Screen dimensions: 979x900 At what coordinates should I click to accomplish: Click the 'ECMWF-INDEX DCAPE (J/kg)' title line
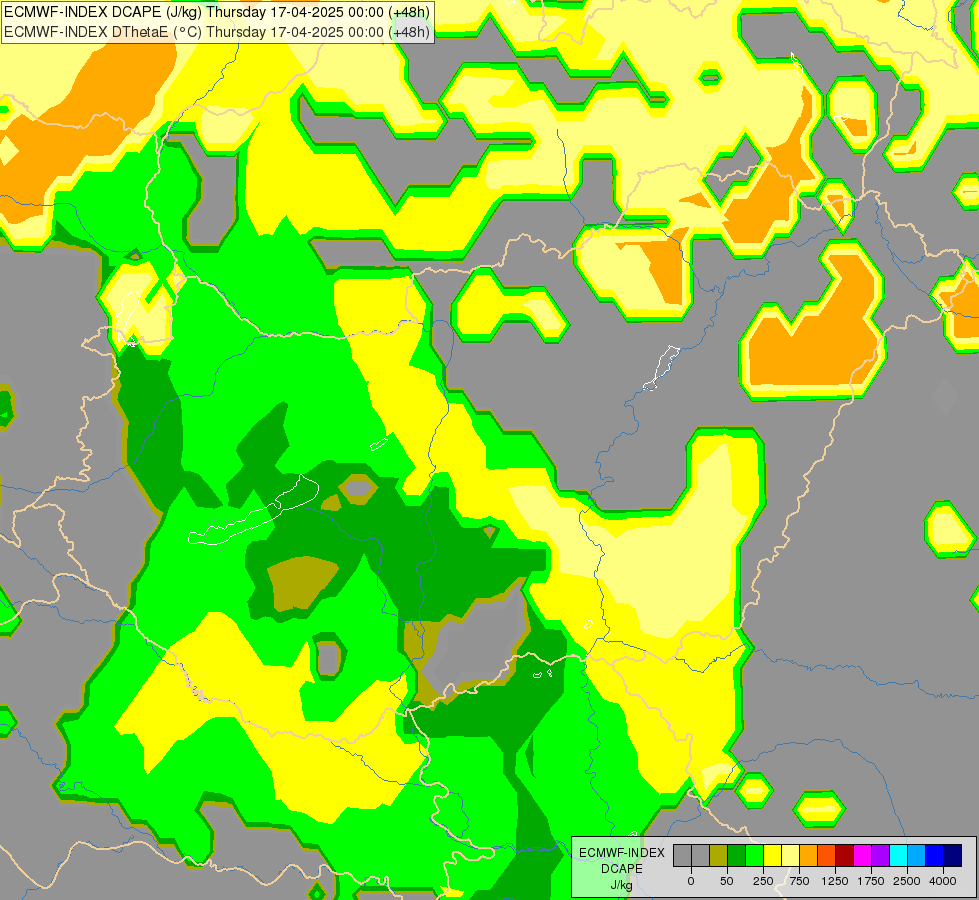pyautogui.click(x=217, y=12)
